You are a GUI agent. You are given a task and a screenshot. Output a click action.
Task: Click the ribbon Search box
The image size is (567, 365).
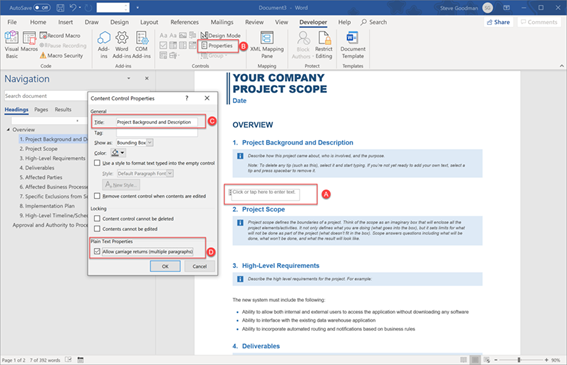[x=374, y=22]
